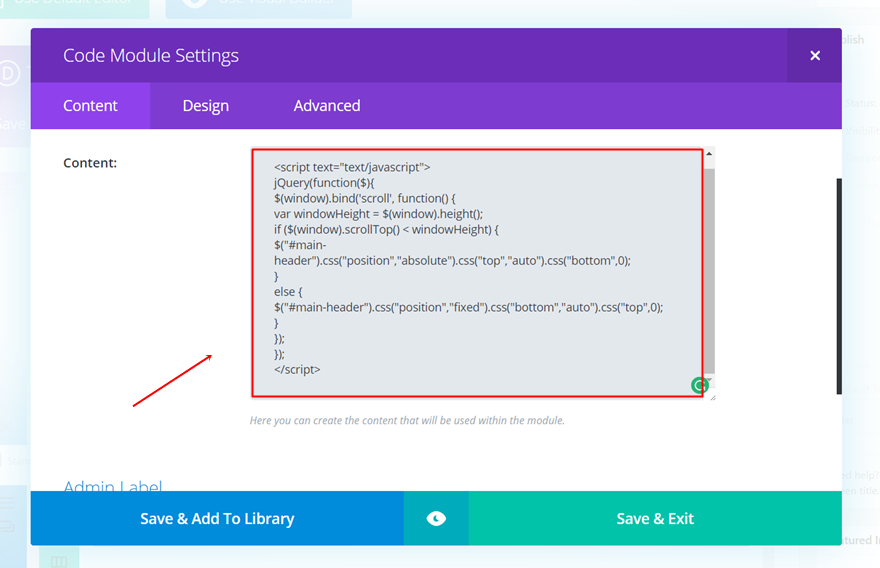Click the Admin Label section heading

pos(113,487)
